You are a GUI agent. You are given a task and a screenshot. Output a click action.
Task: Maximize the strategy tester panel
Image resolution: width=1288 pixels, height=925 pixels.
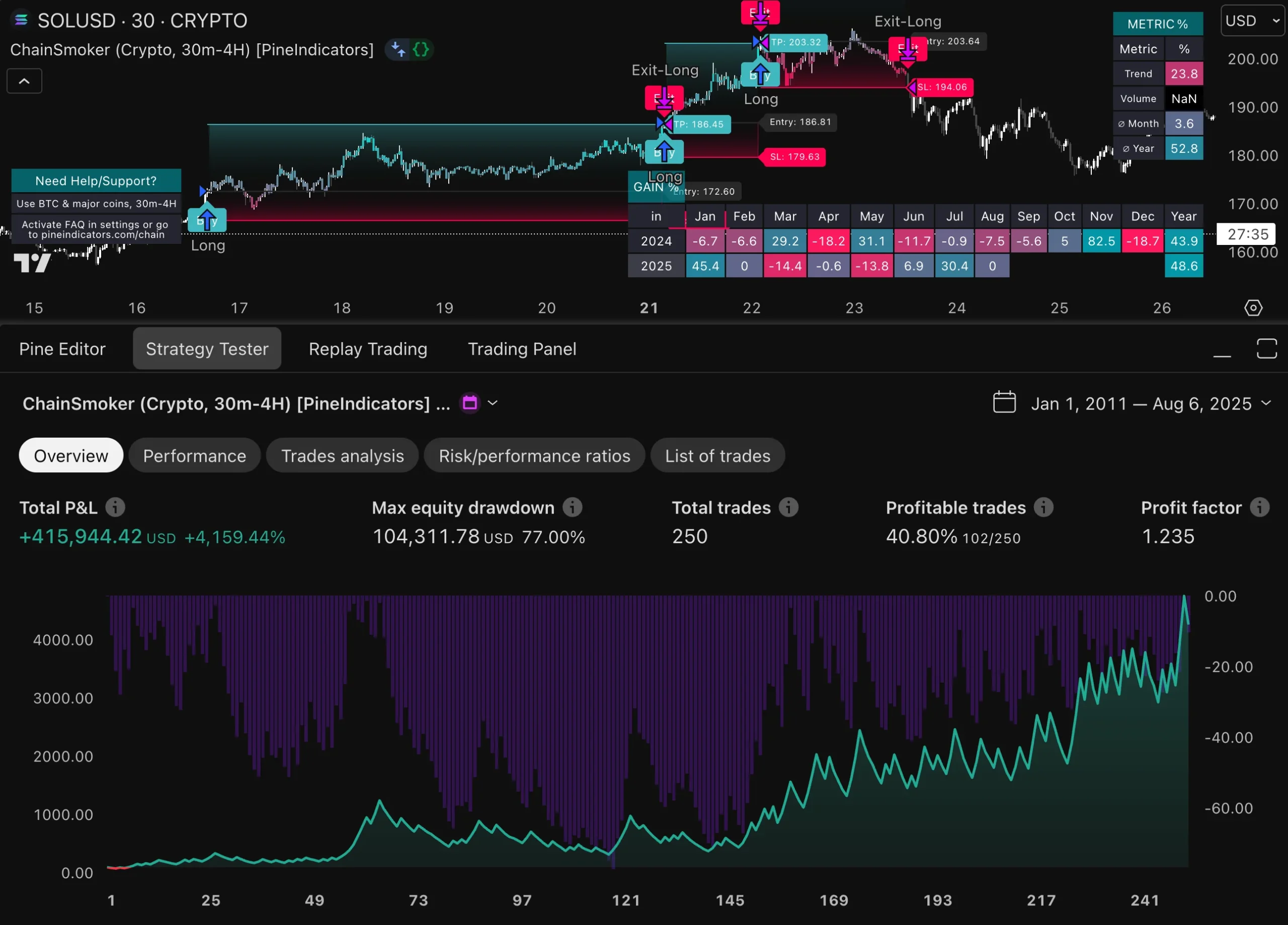point(1266,349)
